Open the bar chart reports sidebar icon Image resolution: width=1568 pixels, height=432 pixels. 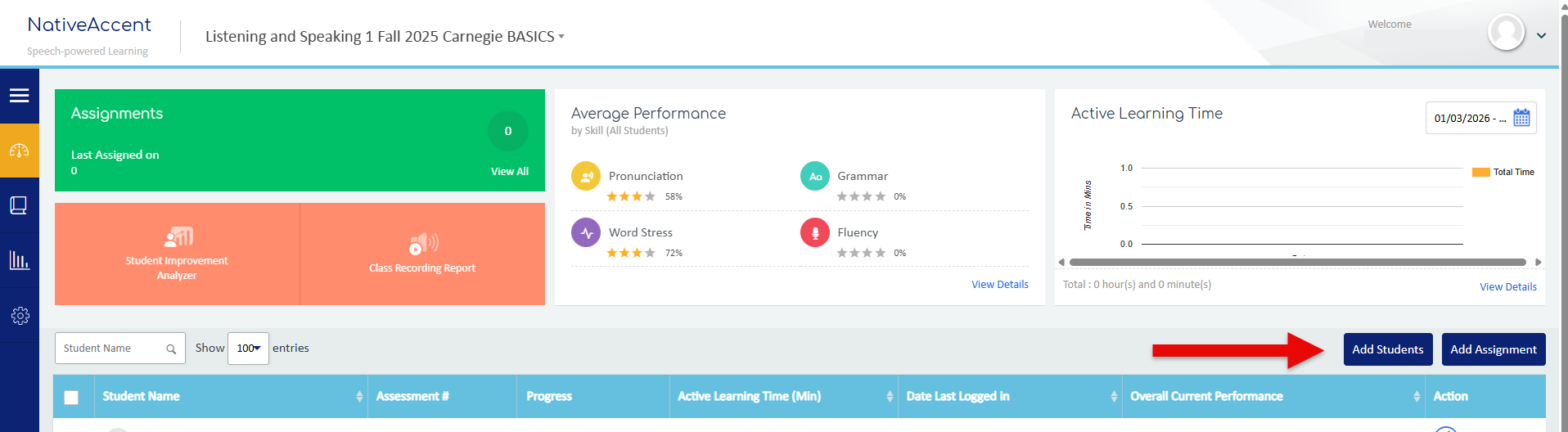(19, 260)
